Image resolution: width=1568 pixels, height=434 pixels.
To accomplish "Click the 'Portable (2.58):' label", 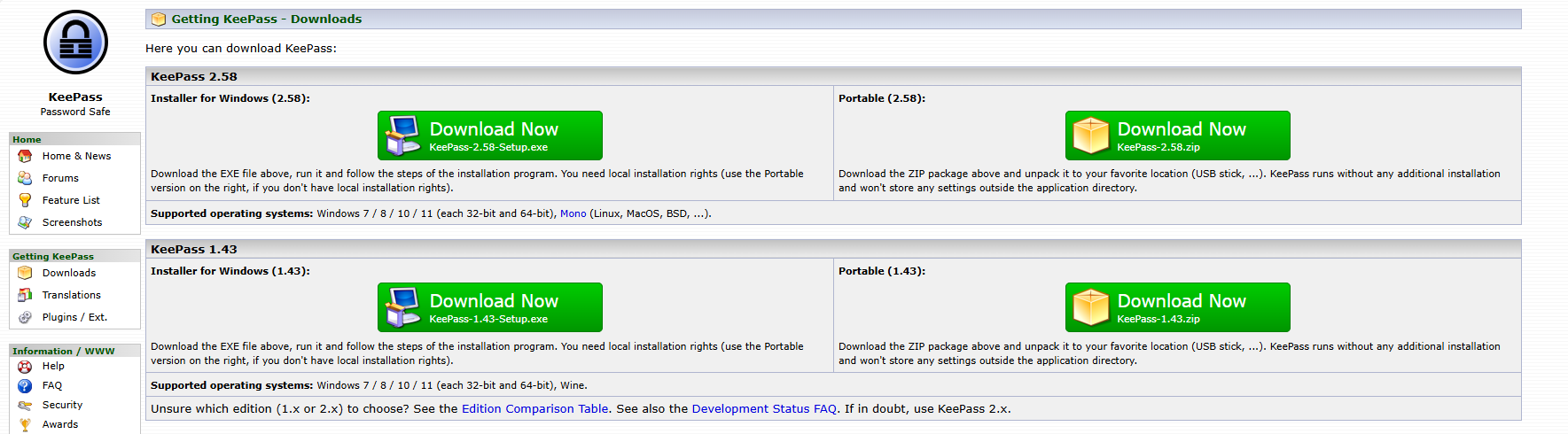I will click(882, 98).
